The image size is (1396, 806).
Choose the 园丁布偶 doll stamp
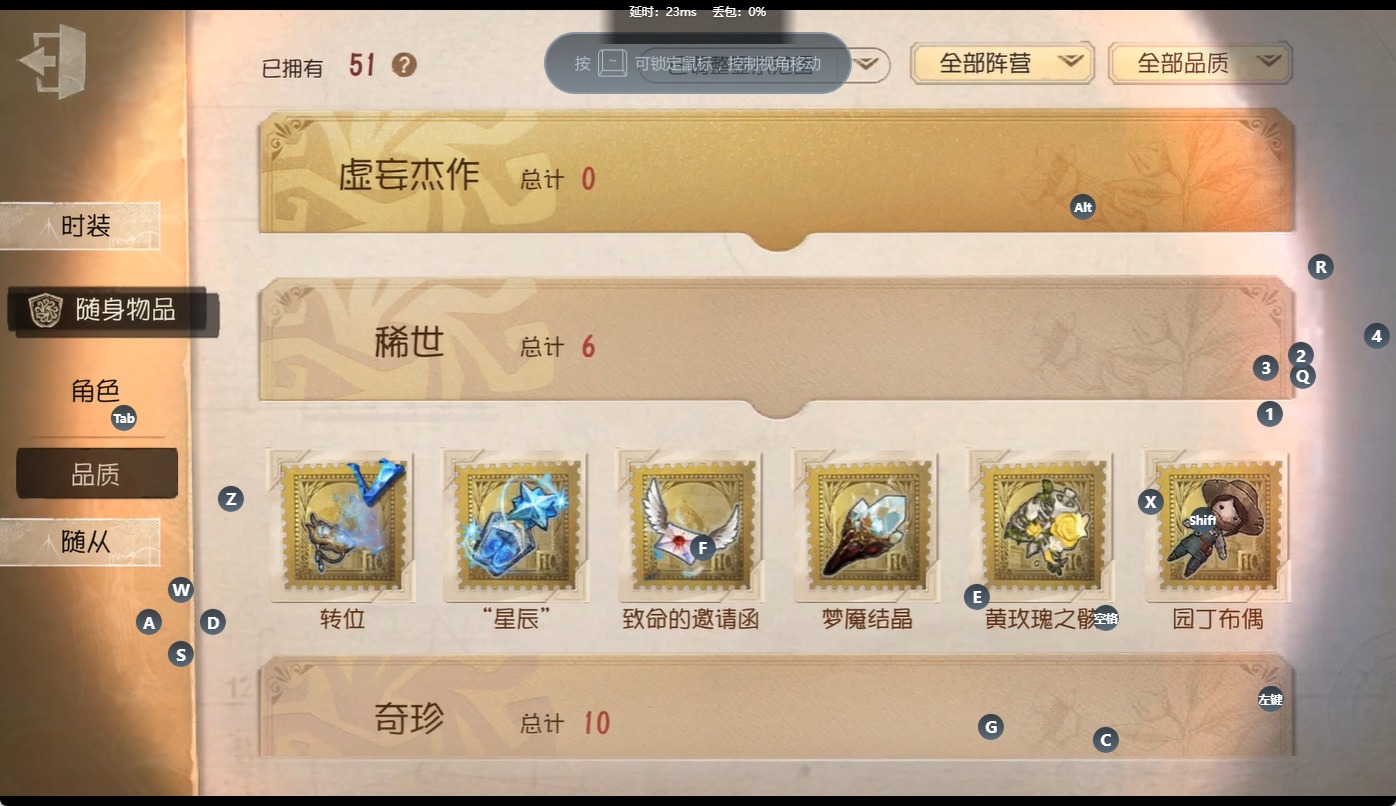[x=1217, y=525]
